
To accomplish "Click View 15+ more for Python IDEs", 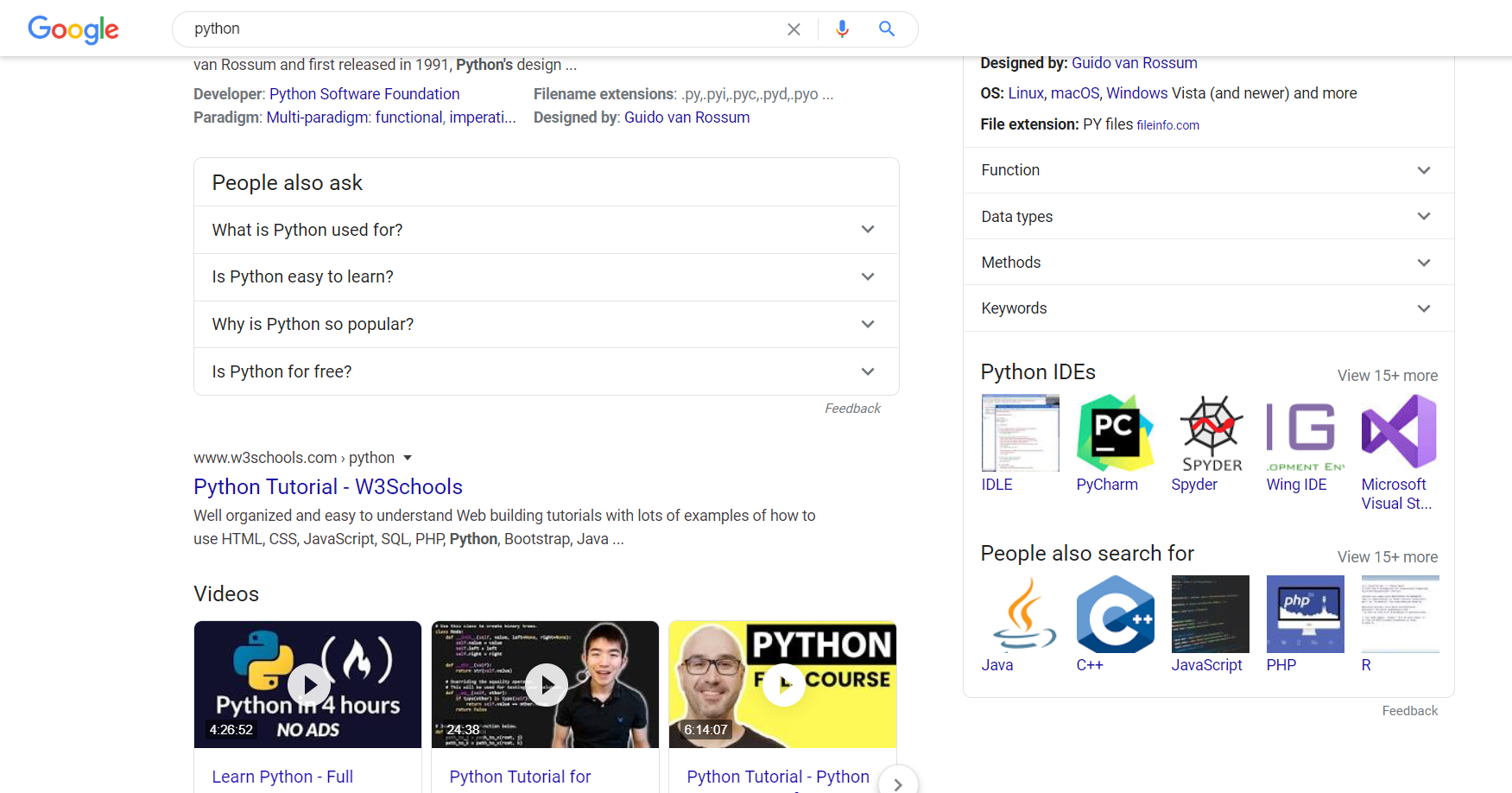I will (x=1387, y=376).
